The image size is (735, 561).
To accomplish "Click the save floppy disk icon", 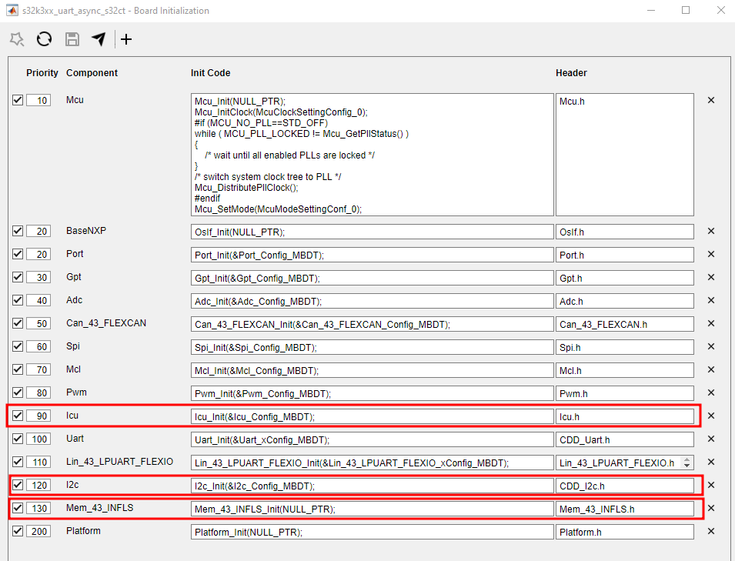I will [x=72, y=39].
